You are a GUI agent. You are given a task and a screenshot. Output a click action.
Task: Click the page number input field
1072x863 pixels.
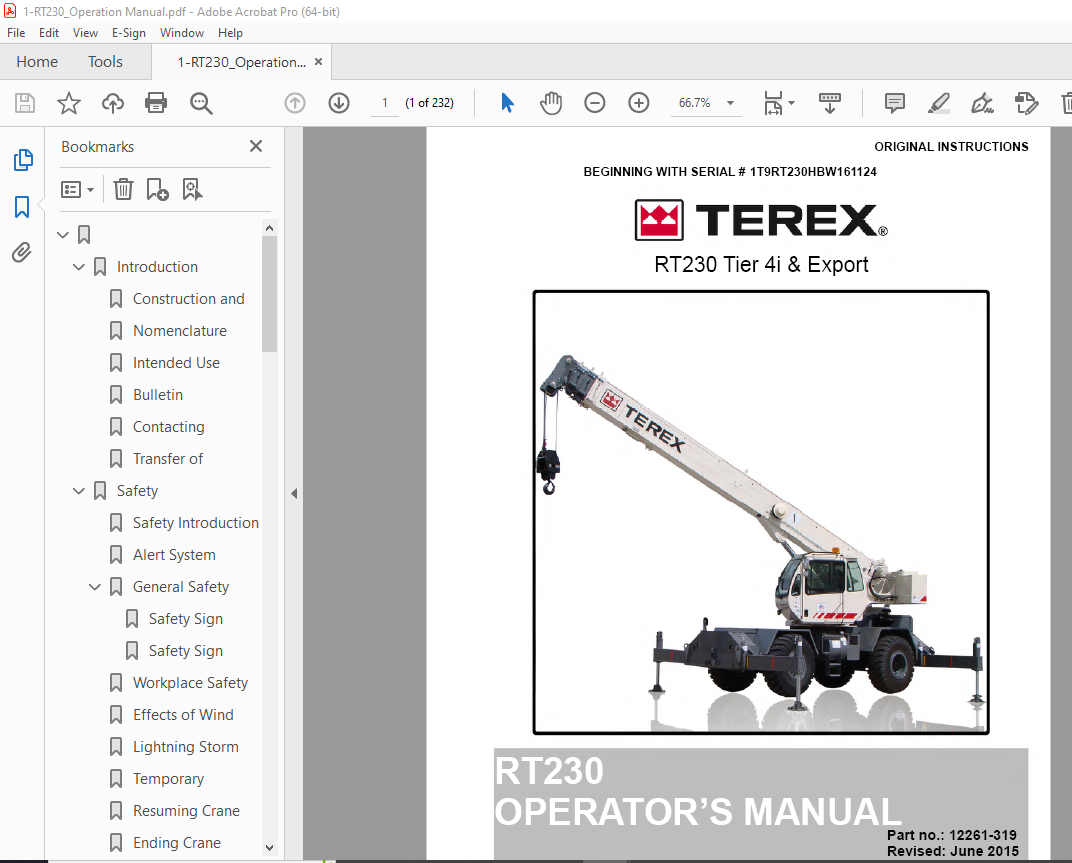click(x=385, y=103)
